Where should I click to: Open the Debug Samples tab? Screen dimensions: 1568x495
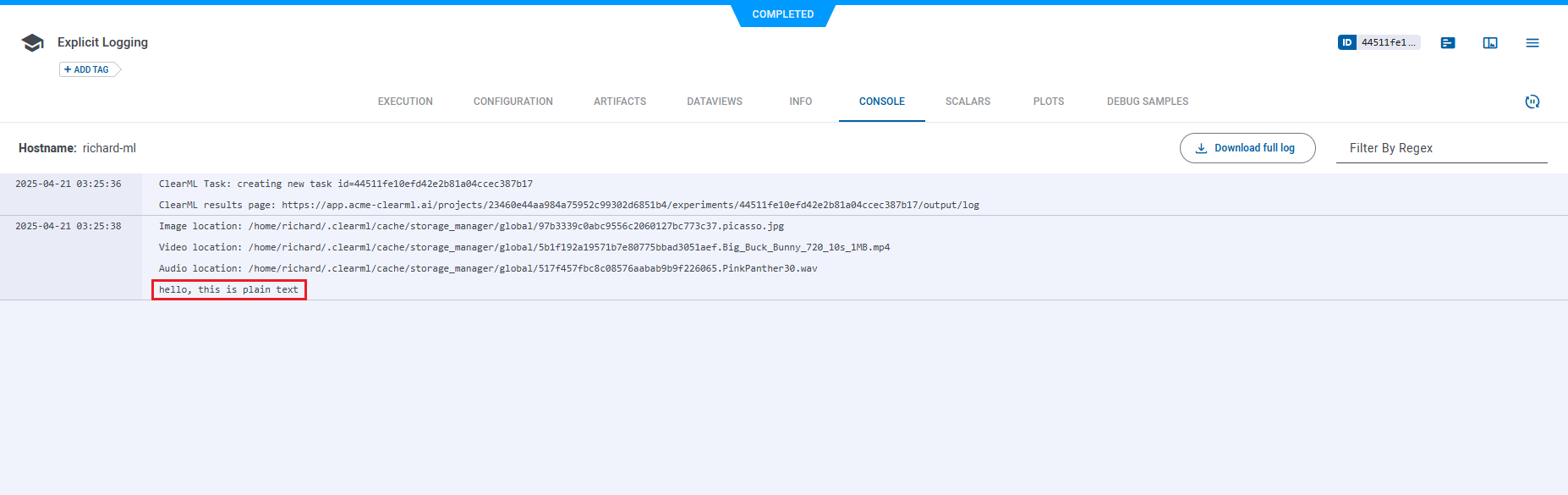pos(1147,102)
